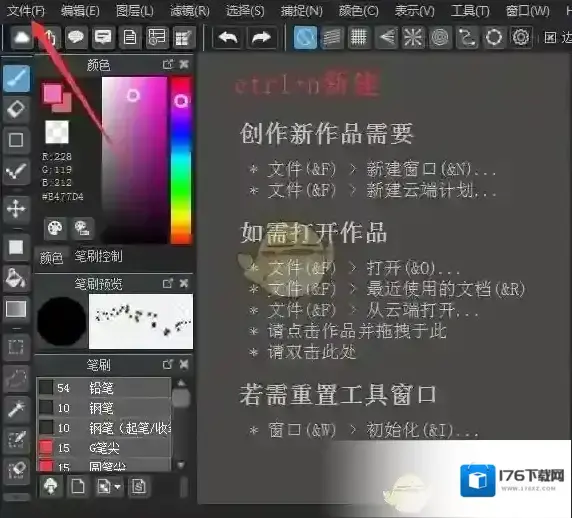Select the selection eraser tool
Image resolution: width=572 pixels, height=518 pixels.
click(16, 471)
